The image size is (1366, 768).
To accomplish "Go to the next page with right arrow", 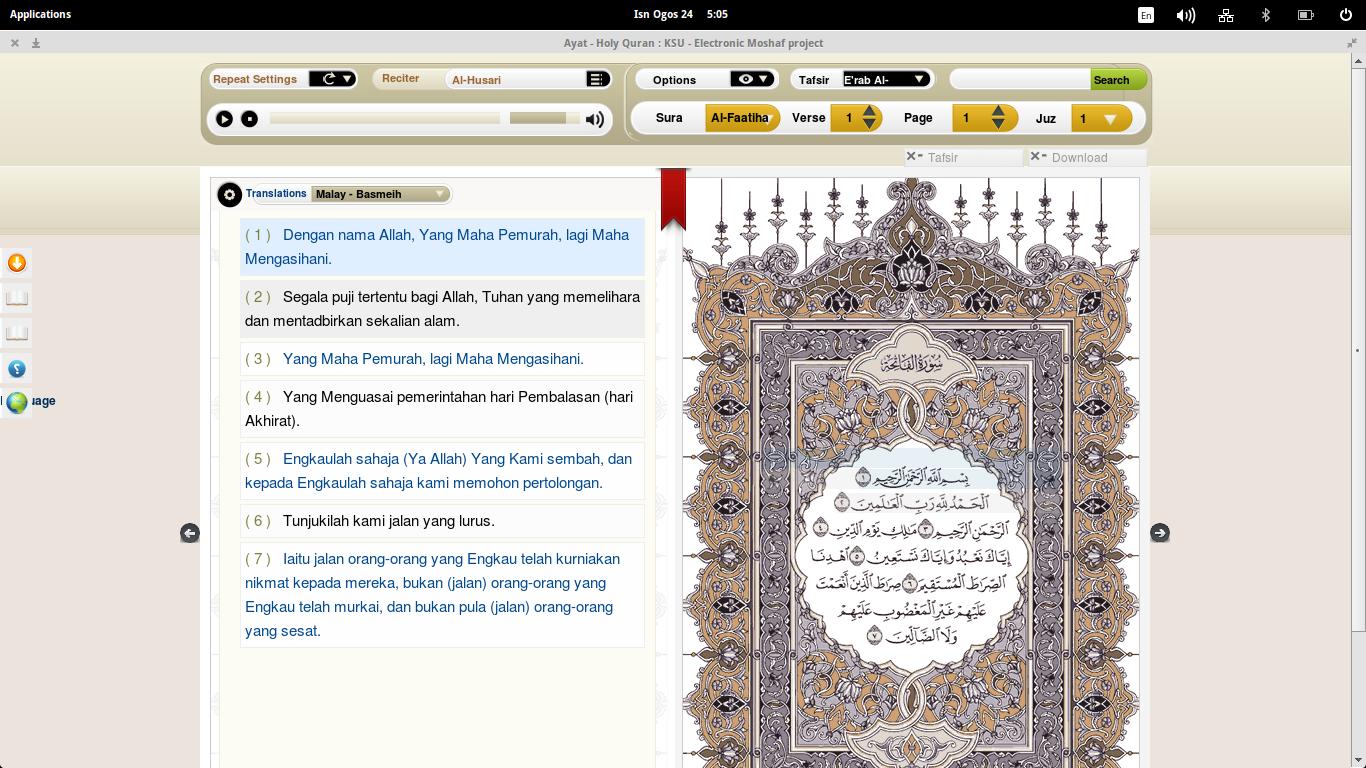I will click(x=1160, y=533).
